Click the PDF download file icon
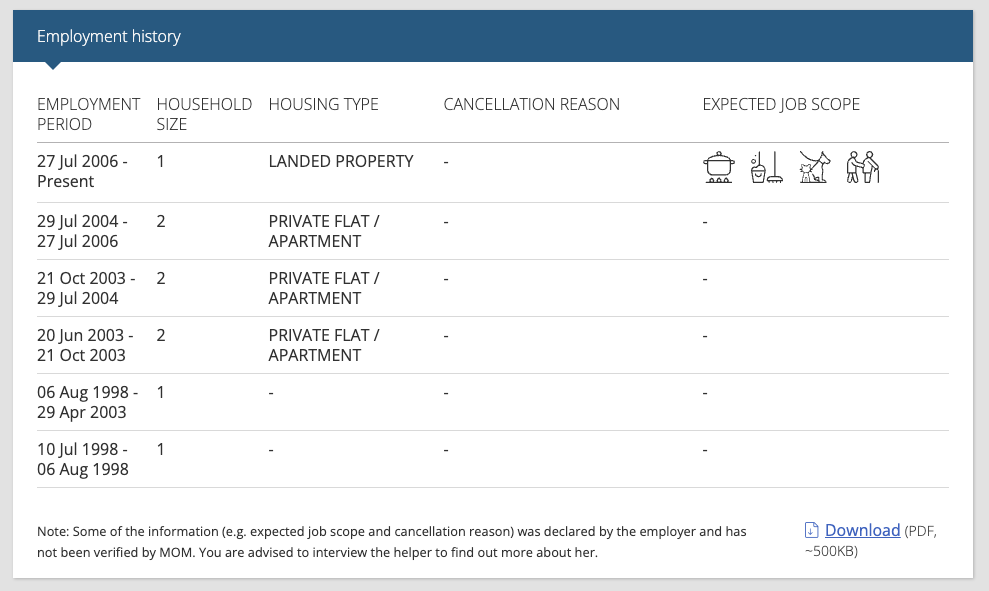Viewport: 989px width, 591px height. [x=812, y=530]
